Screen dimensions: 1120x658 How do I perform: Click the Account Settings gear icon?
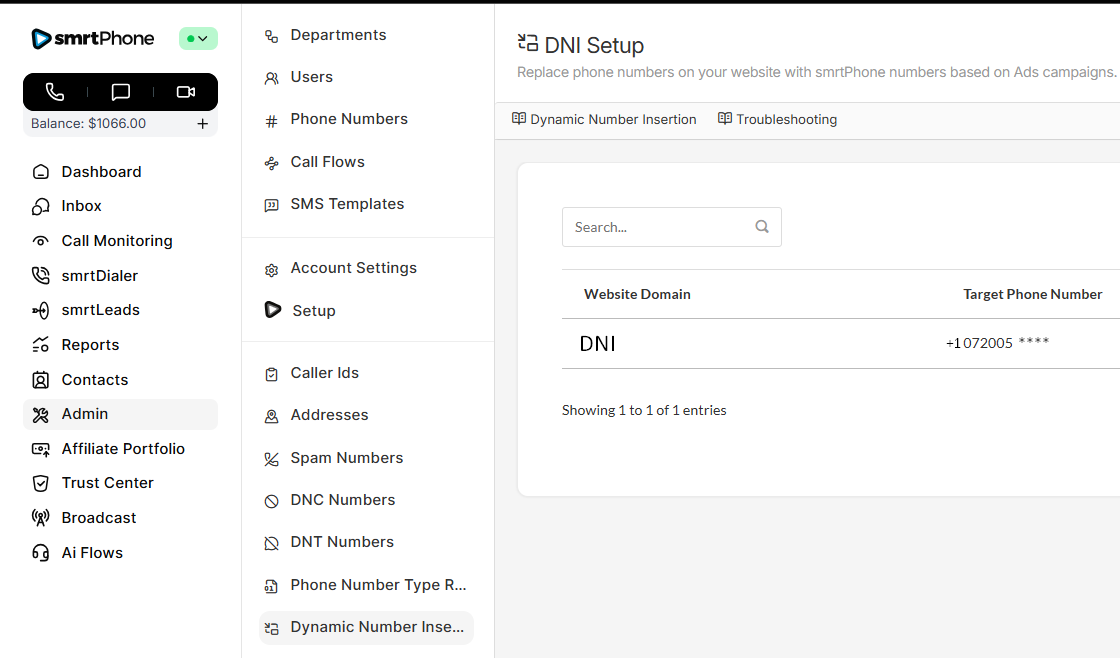271,269
